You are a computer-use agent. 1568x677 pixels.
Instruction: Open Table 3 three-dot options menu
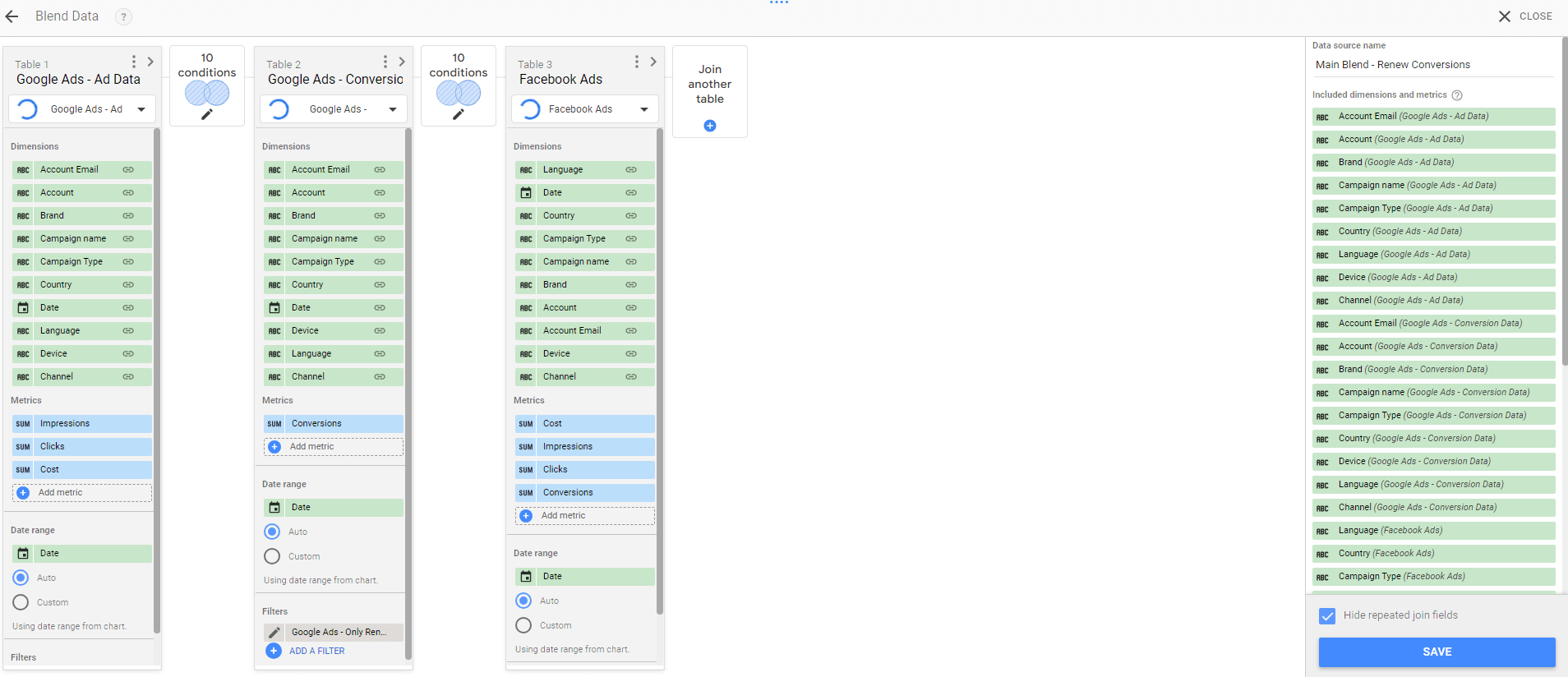pos(637,62)
